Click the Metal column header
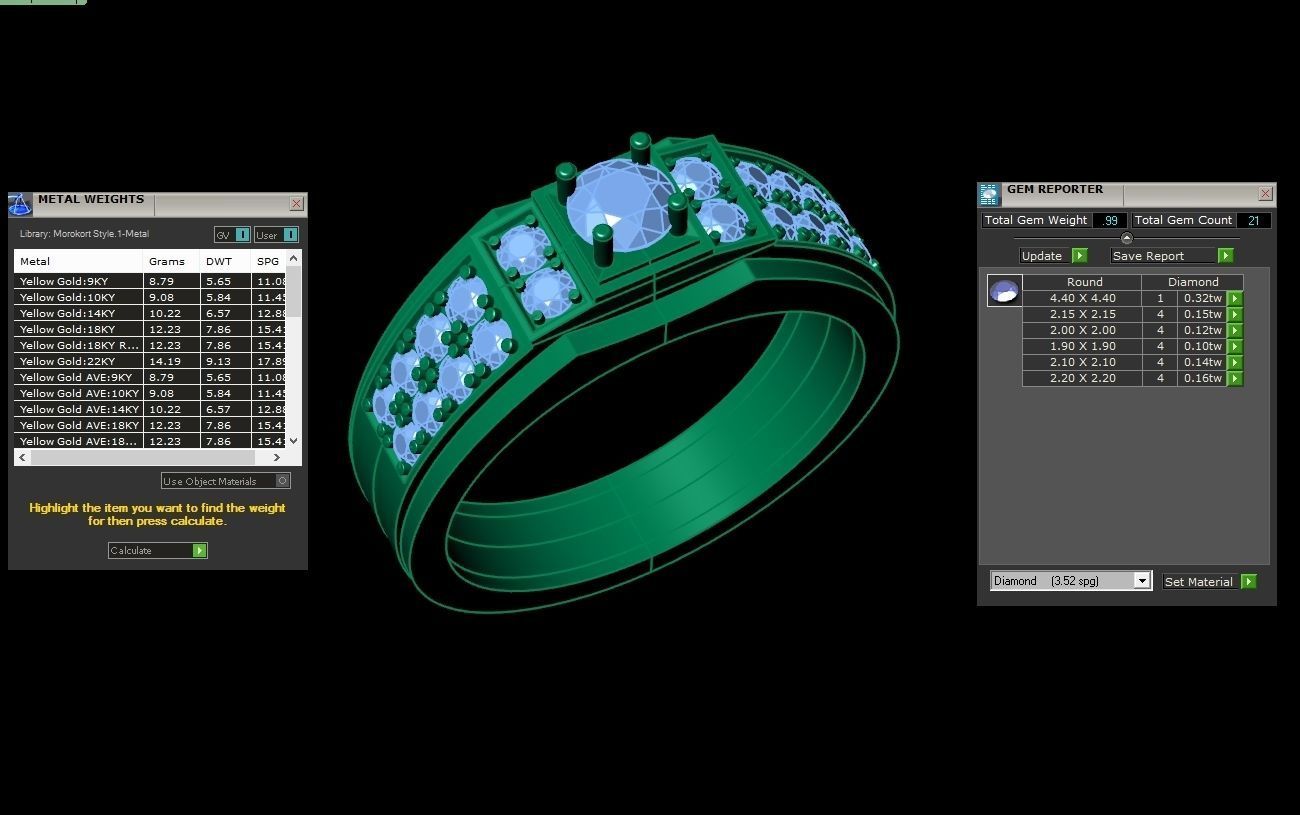This screenshot has width=1300, height=815. click(x=78, y=261)
